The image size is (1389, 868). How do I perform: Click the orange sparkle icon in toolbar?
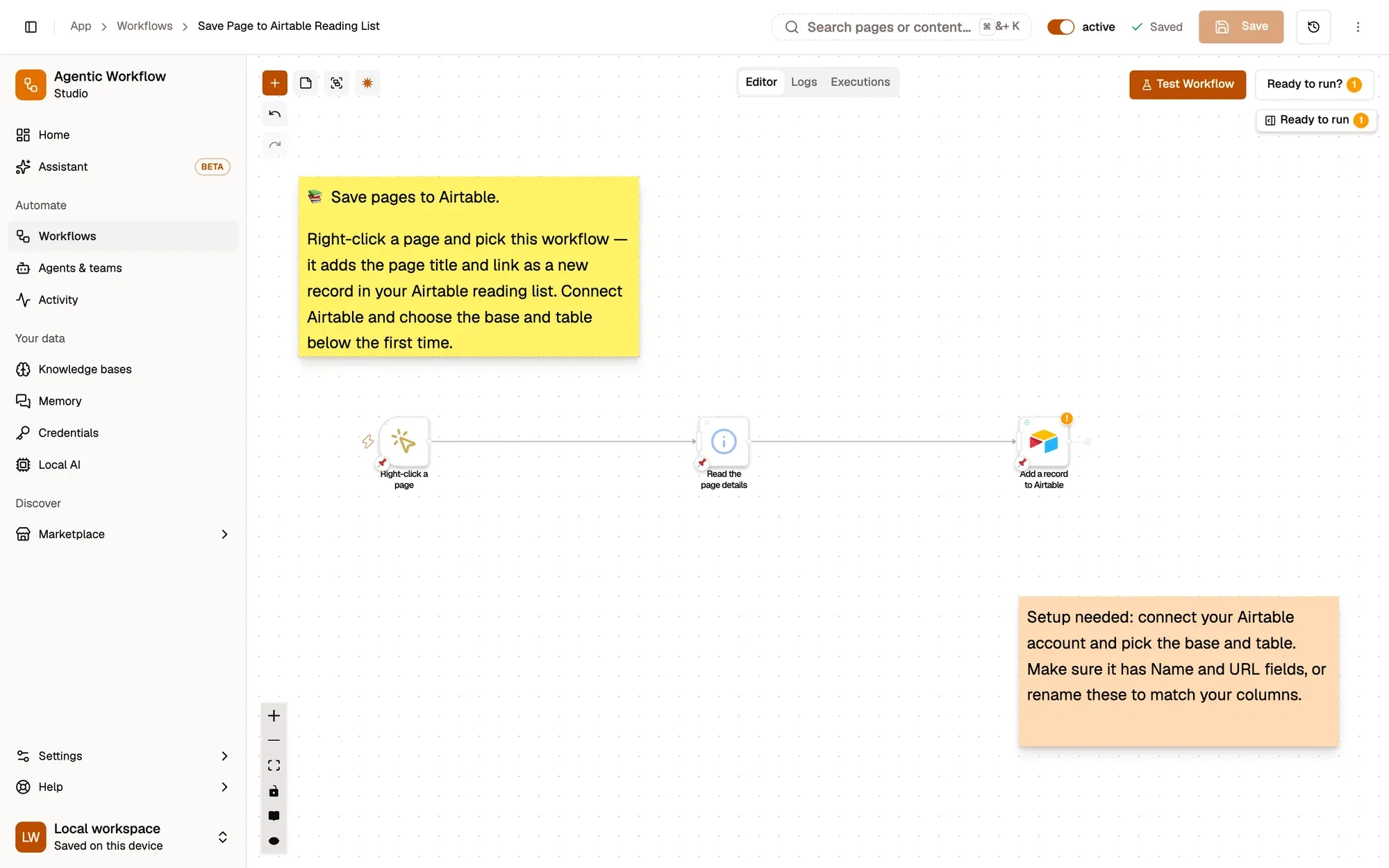click(x=367, y=83)
